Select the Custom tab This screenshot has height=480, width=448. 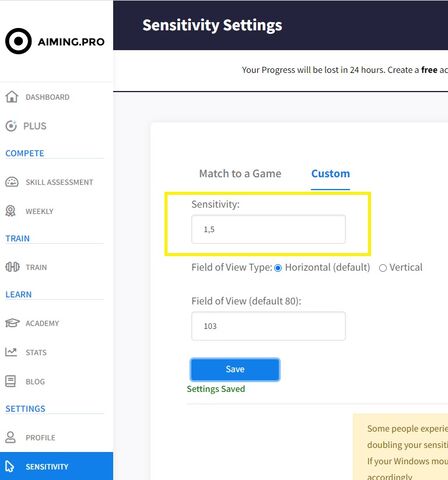pyautogui.click(x=330, y=174)
